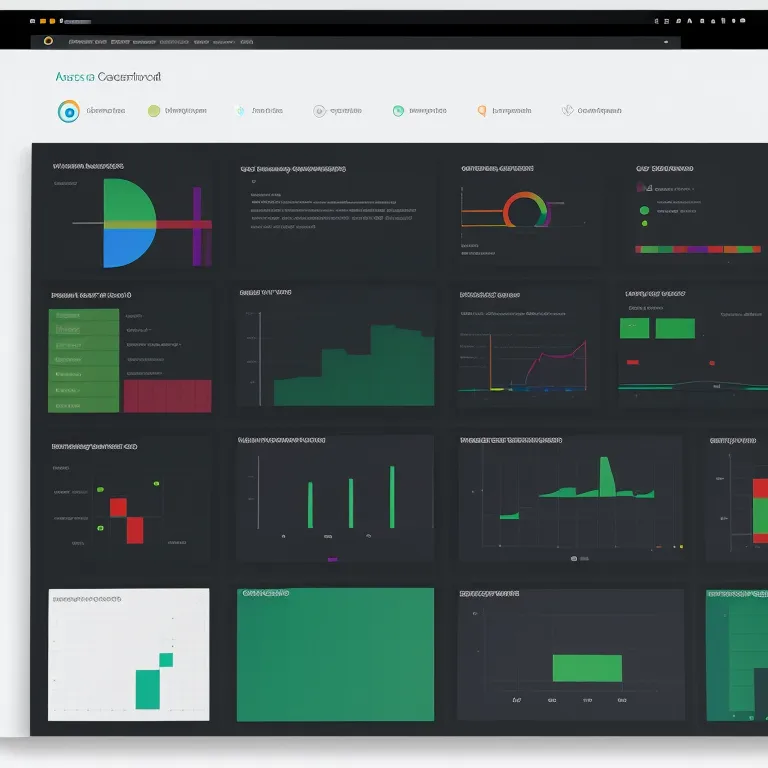
Task: Click the last tab label in navigation row
Action: click(x=600, y=111)
